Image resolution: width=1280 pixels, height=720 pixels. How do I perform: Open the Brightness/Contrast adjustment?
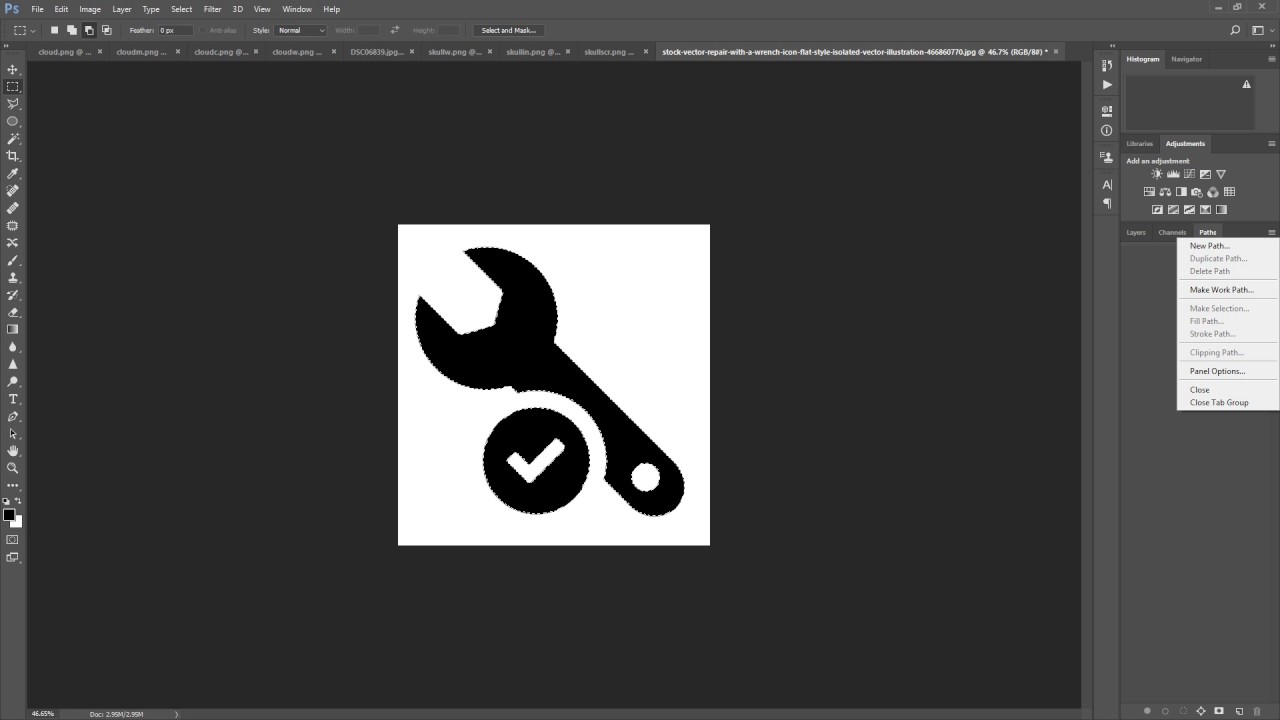pos(1157,173)
